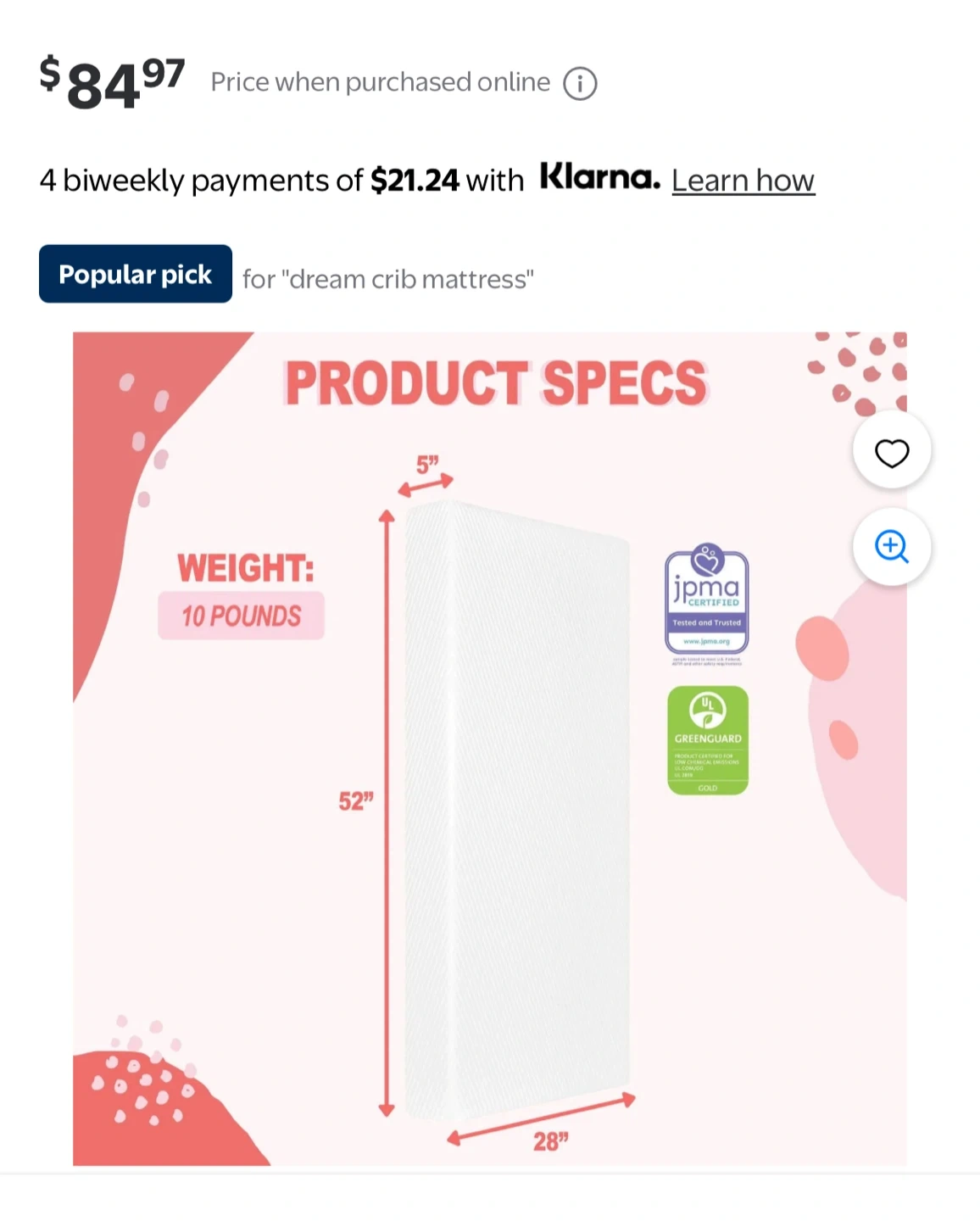
Task: Click the Popular pick badge
Action: pyautogui.click(x=136, y=274)
